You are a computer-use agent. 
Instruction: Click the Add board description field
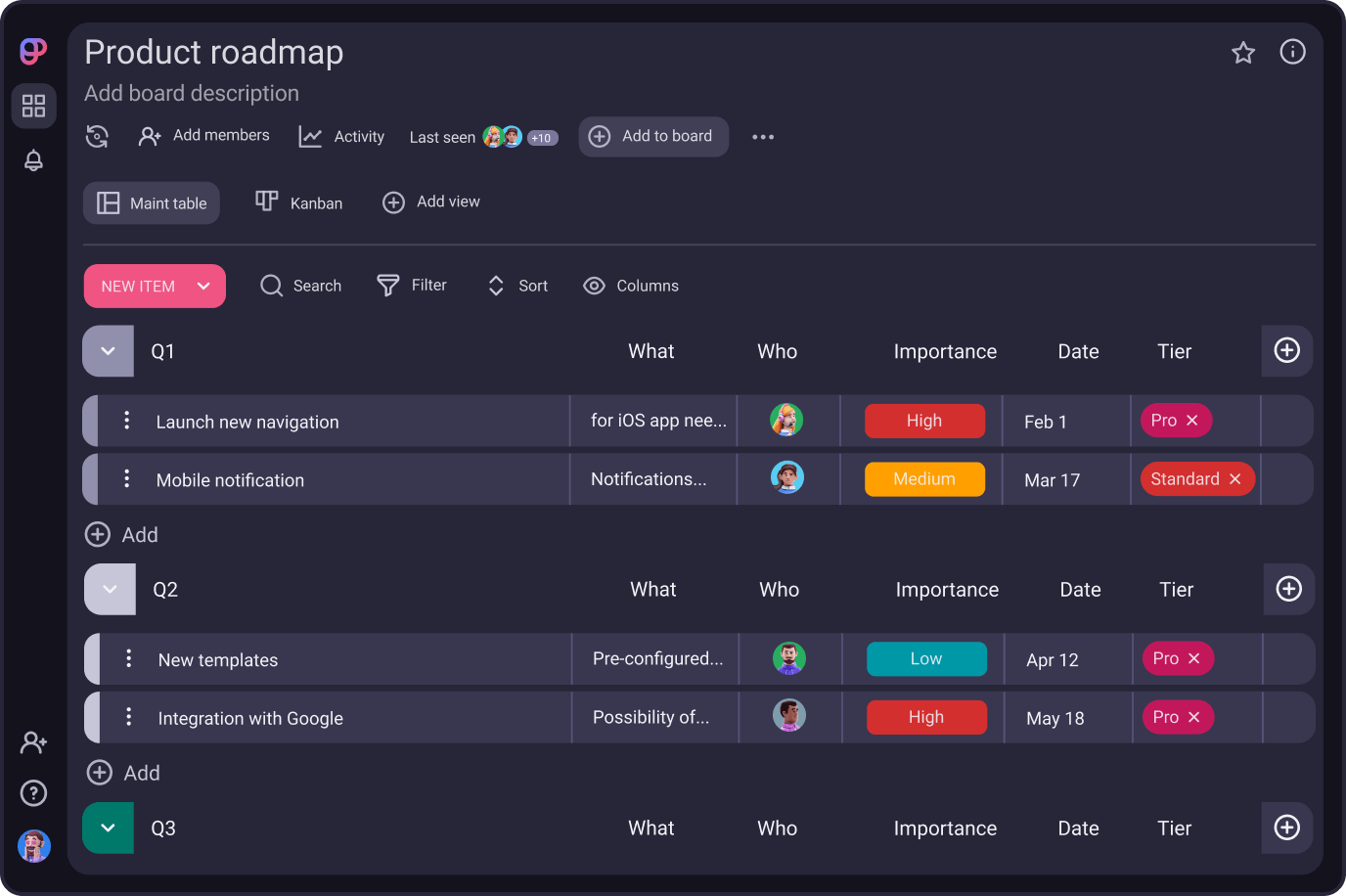pyautogui.click(x=192, y=94)
